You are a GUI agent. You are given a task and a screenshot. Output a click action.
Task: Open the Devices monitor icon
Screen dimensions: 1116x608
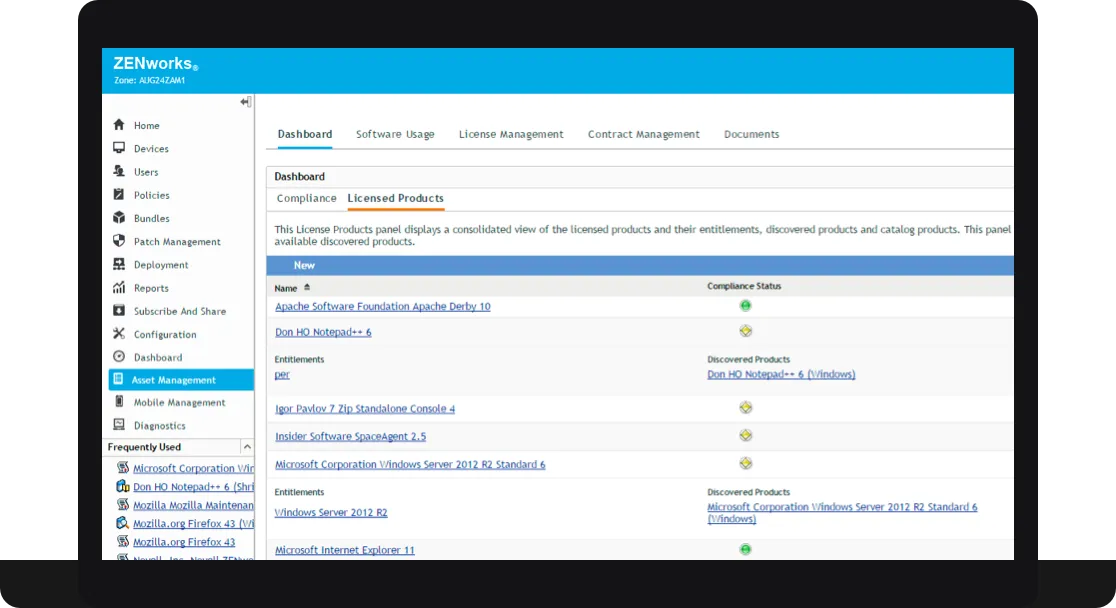[x=118, y=148]
